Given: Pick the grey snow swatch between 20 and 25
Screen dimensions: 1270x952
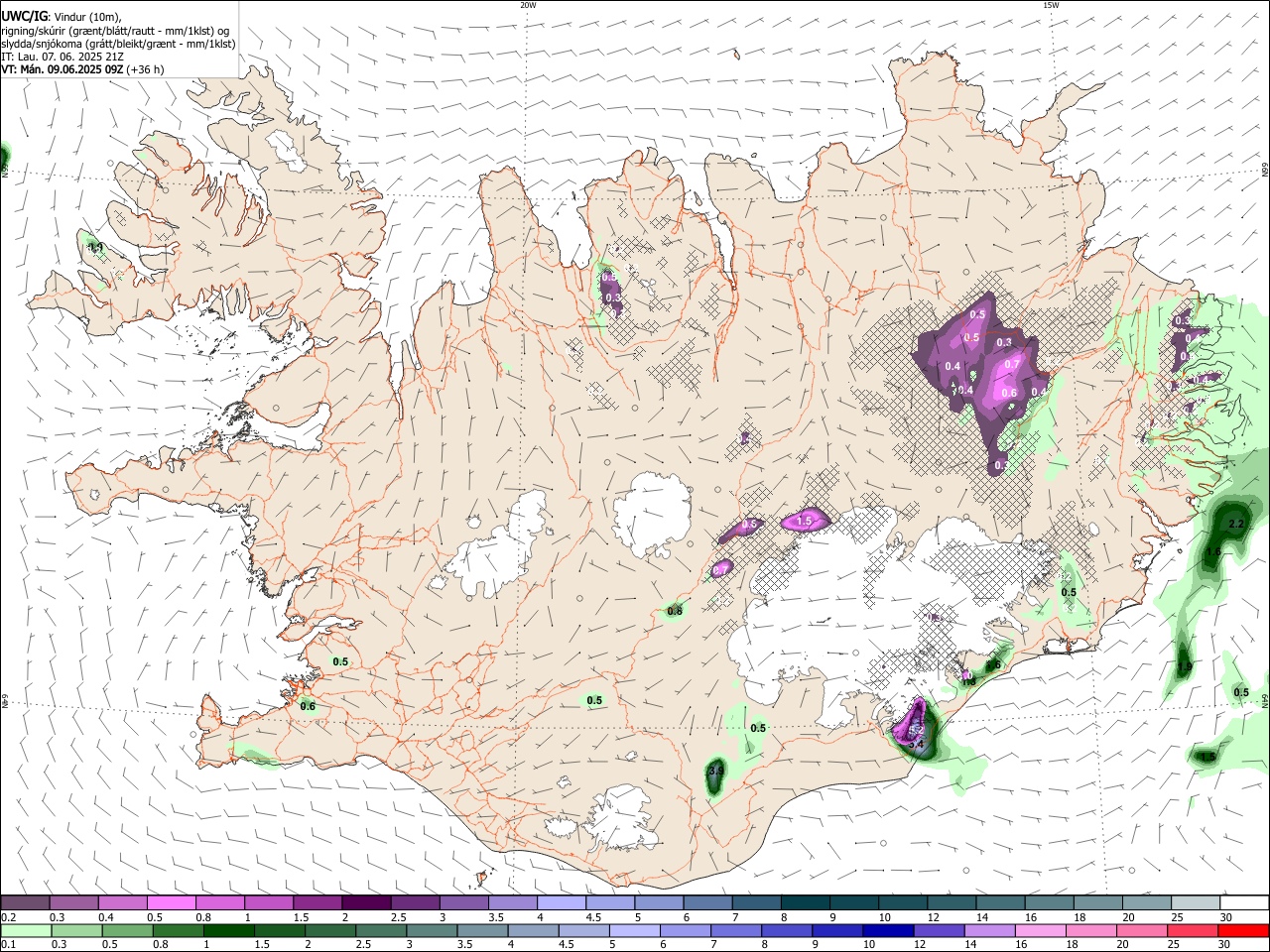Looking at the screenshot, I should 1147,902.
